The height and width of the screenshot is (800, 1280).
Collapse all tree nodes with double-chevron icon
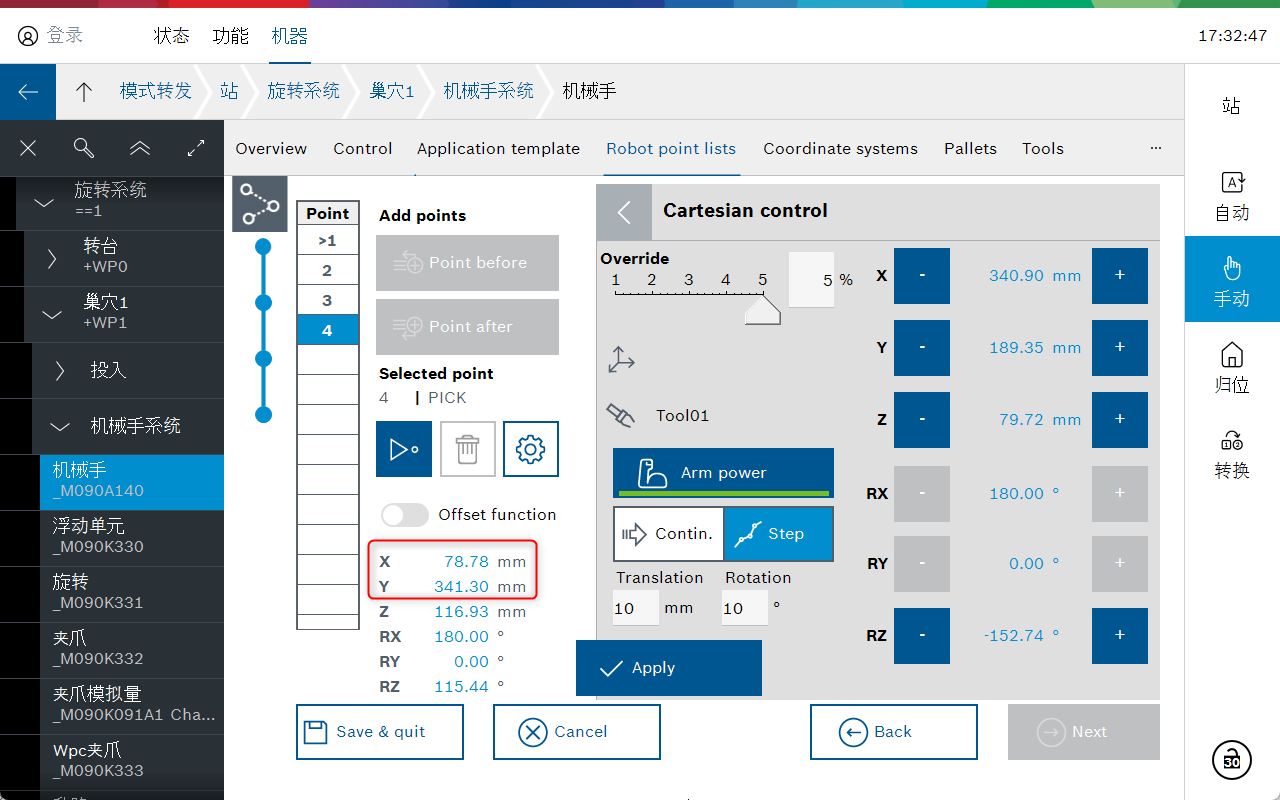point(140,148)
